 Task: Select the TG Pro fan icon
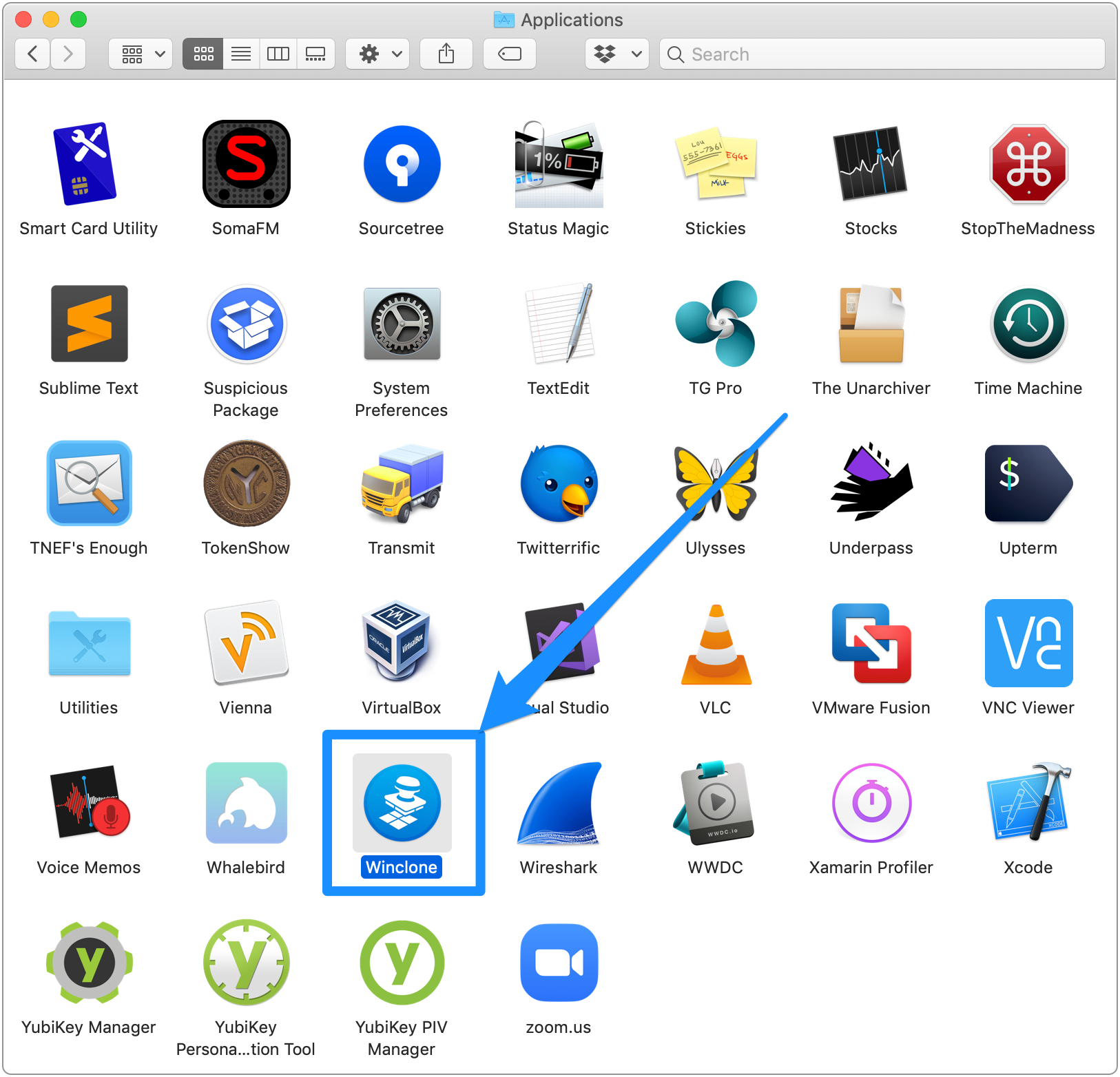[x=715, y=324]
